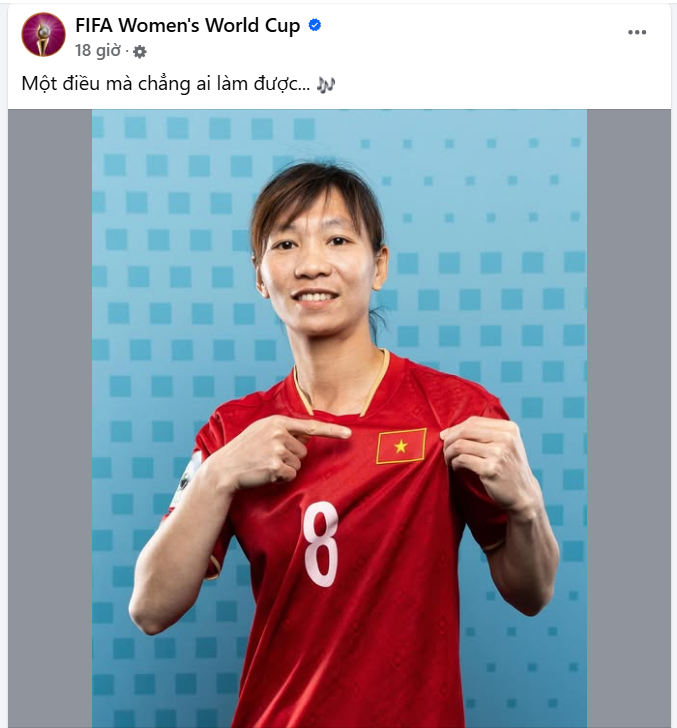Click the gold collar trim of jersey

click(340, 385)
